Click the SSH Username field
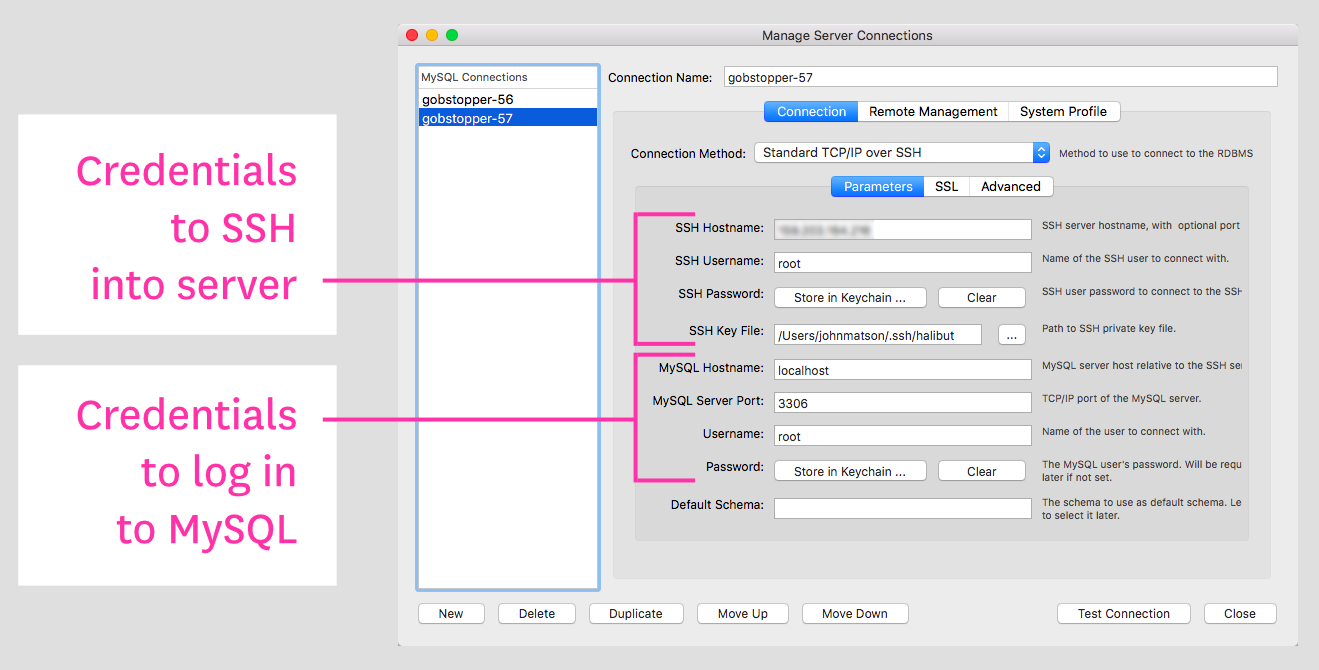1319x670 pixels. (x=902, y=263)
